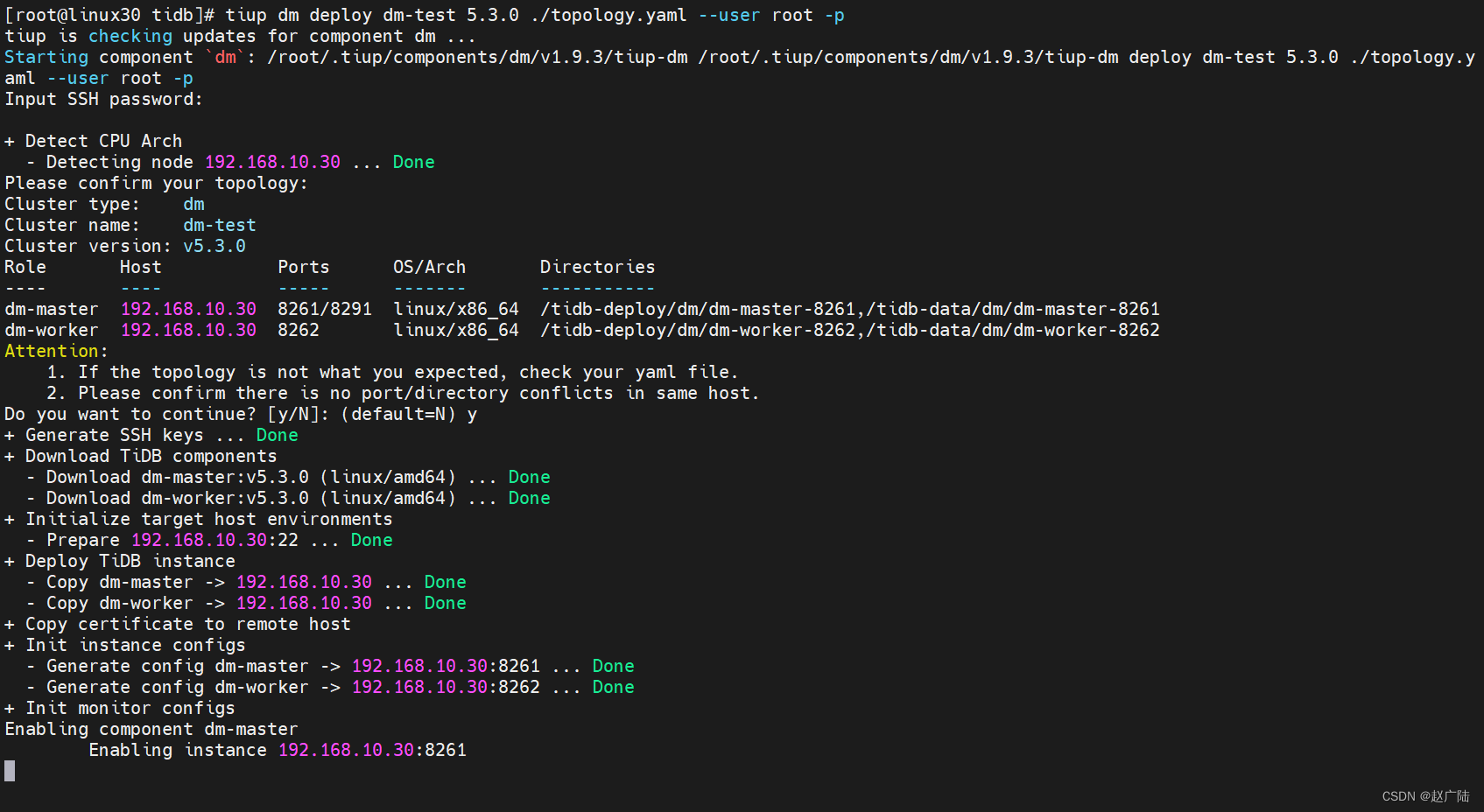Click Done on the Copy dm-worker line
This screenshot has height=812, width=1484.
[x=445, y=603]
